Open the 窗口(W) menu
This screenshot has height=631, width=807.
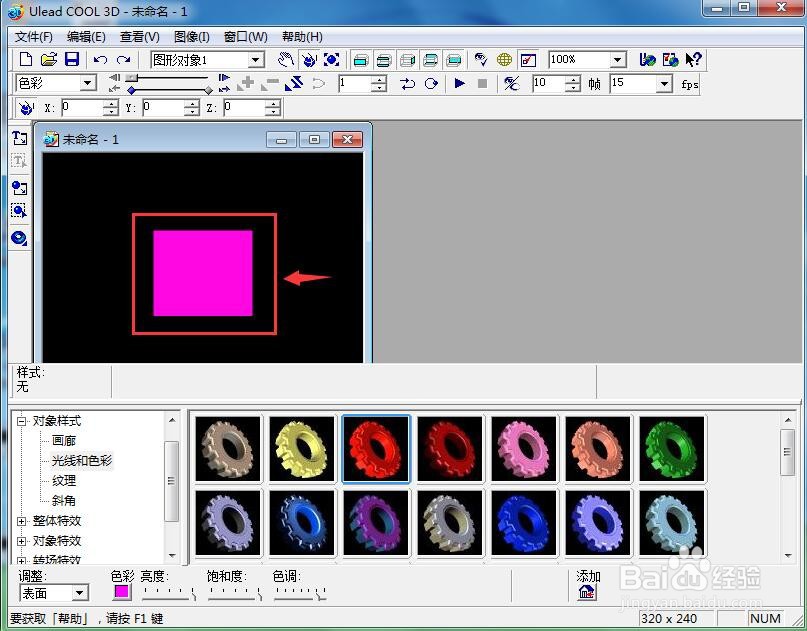[x=245, y=37]
